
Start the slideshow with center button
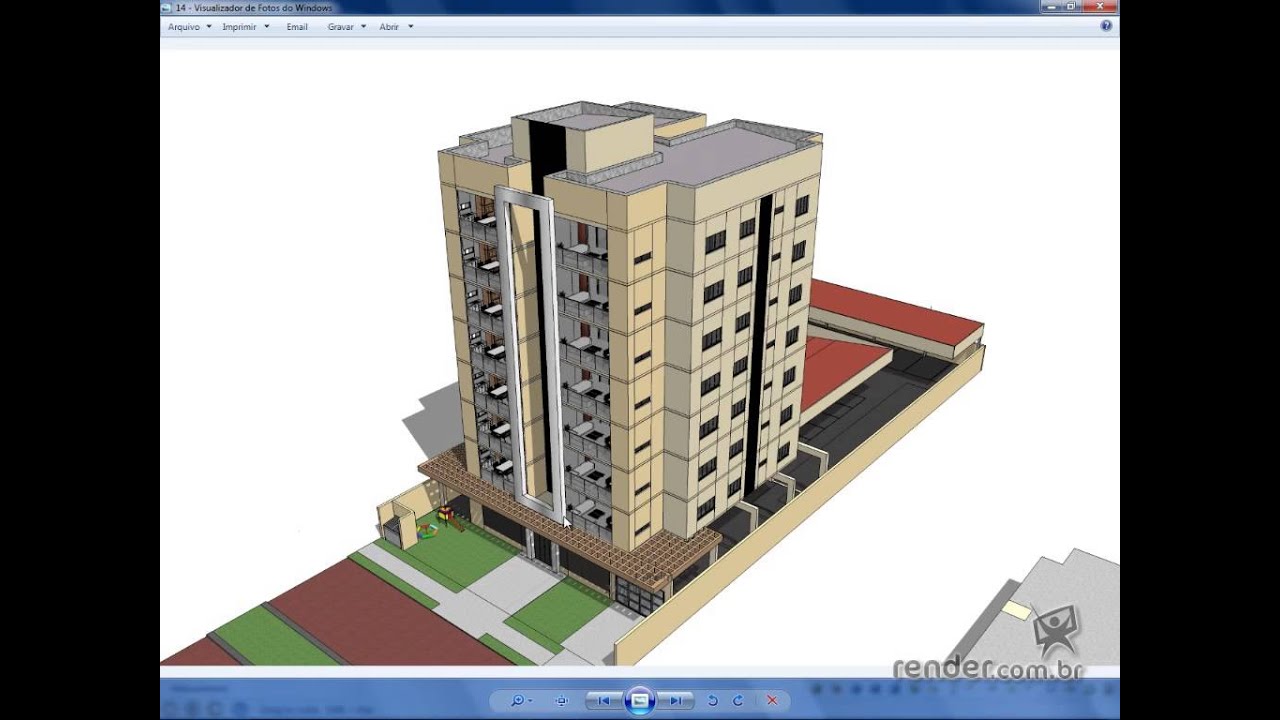[640, 701]
